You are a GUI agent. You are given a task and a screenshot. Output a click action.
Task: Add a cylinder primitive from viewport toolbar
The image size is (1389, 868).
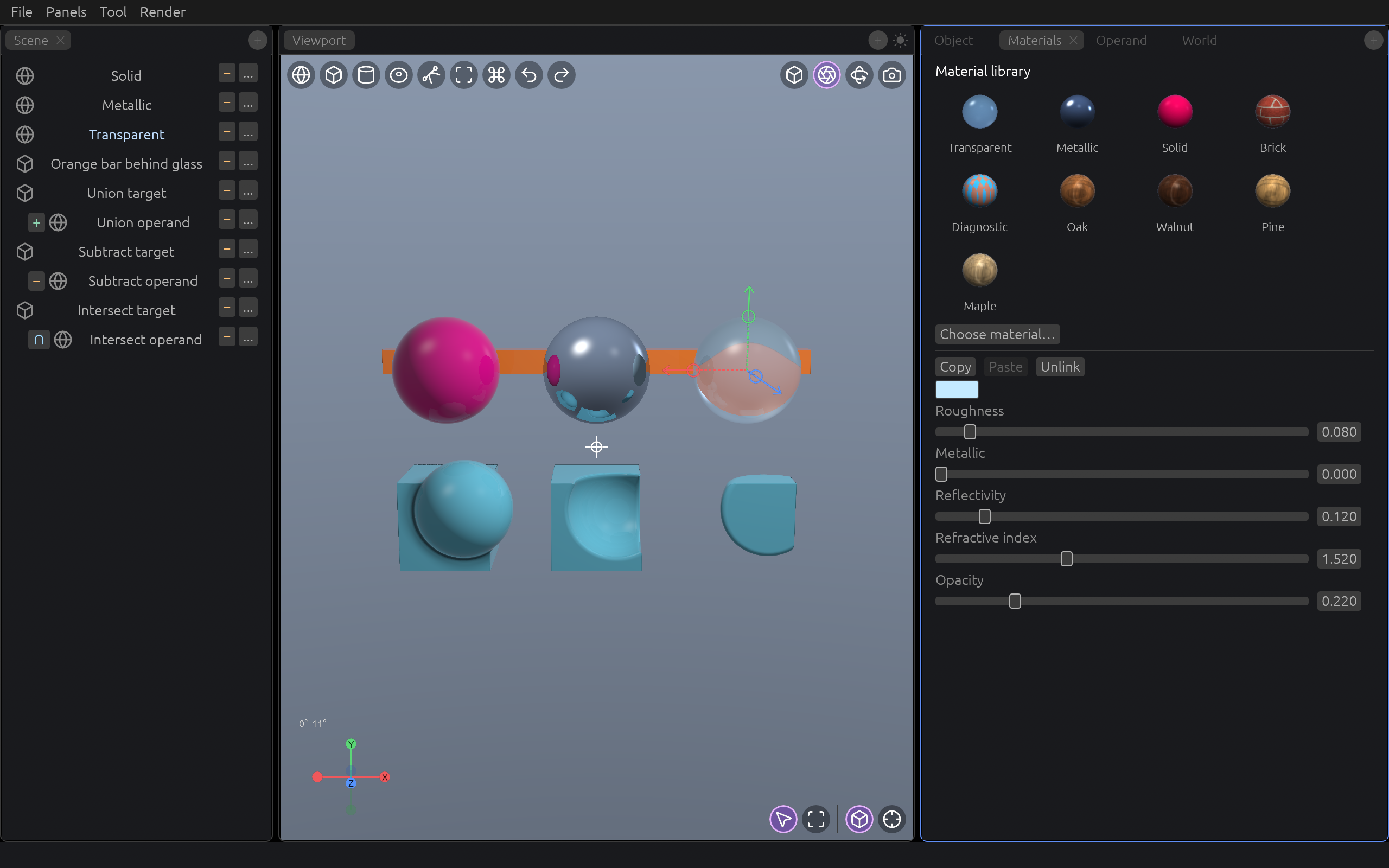(x=366, y=75)
